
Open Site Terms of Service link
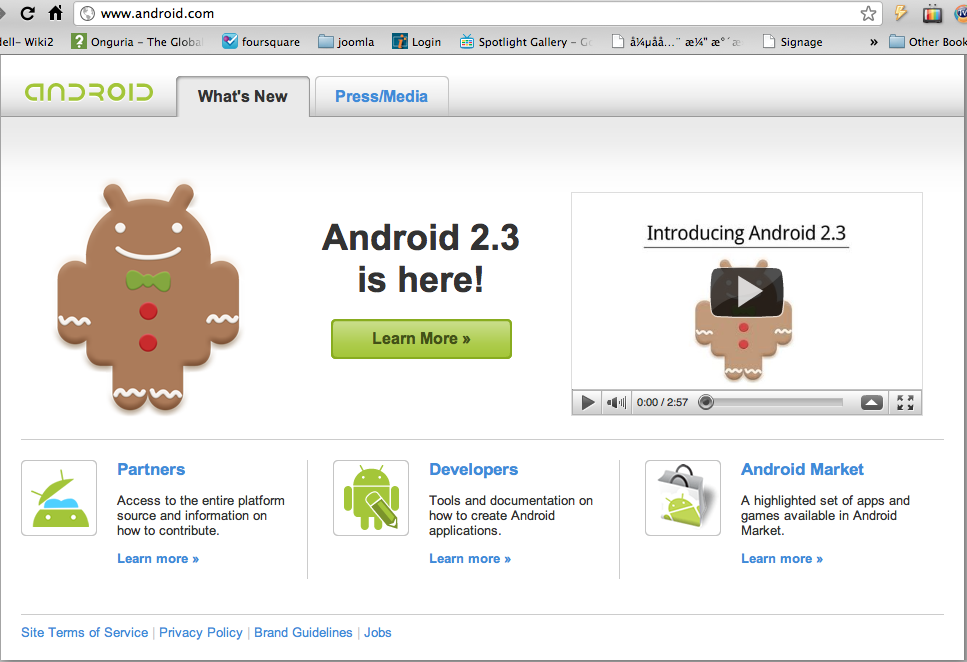84,632
